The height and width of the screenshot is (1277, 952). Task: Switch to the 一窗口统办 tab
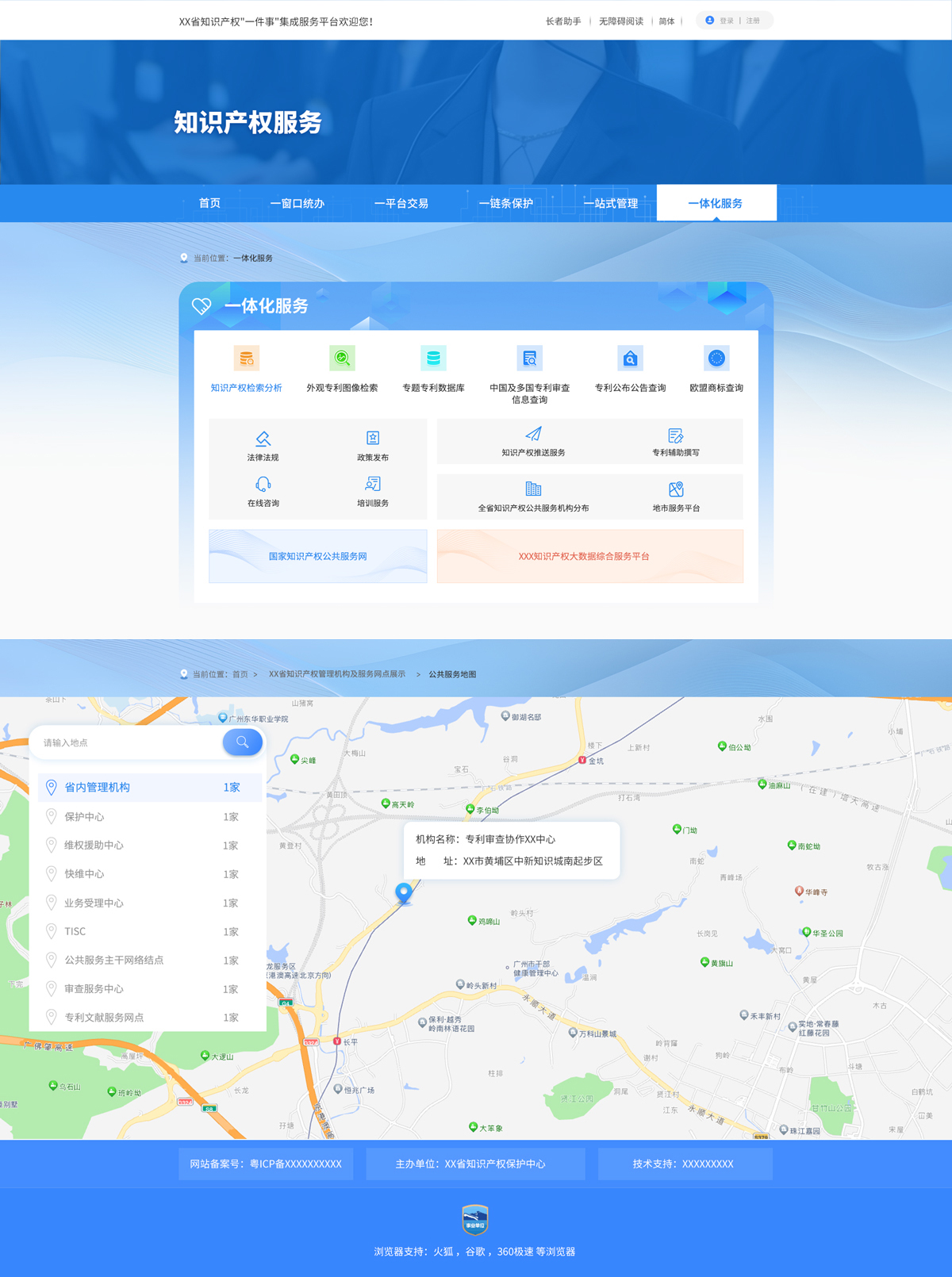[x=297, y=203]
